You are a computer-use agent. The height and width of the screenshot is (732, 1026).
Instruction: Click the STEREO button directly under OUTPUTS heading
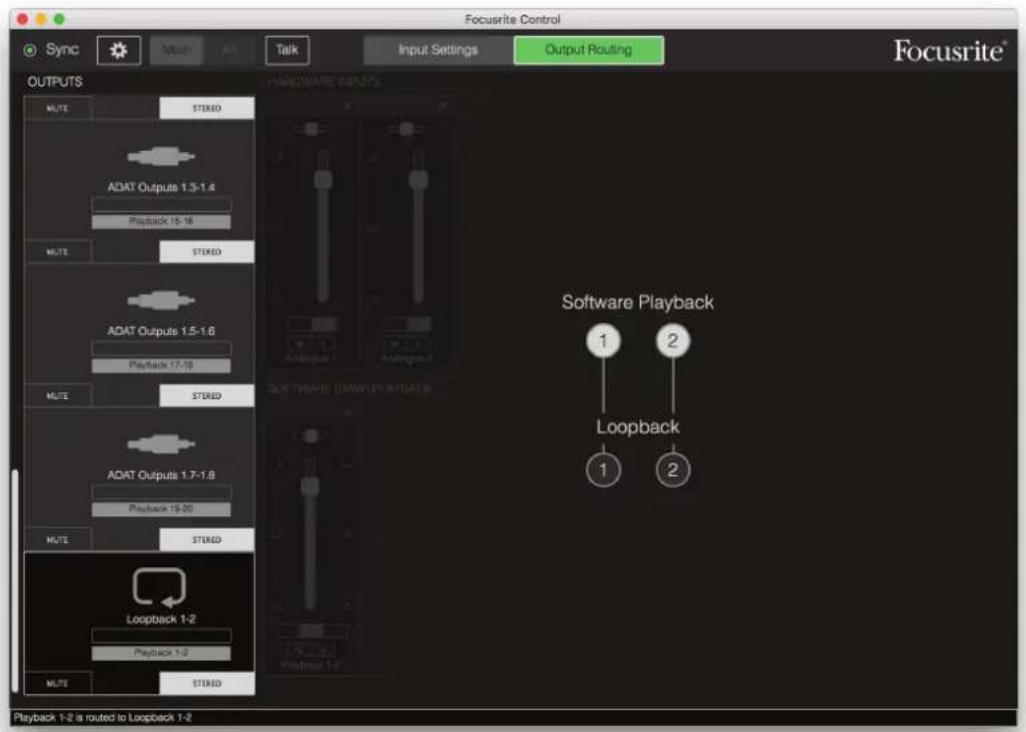tap(207, 108)
